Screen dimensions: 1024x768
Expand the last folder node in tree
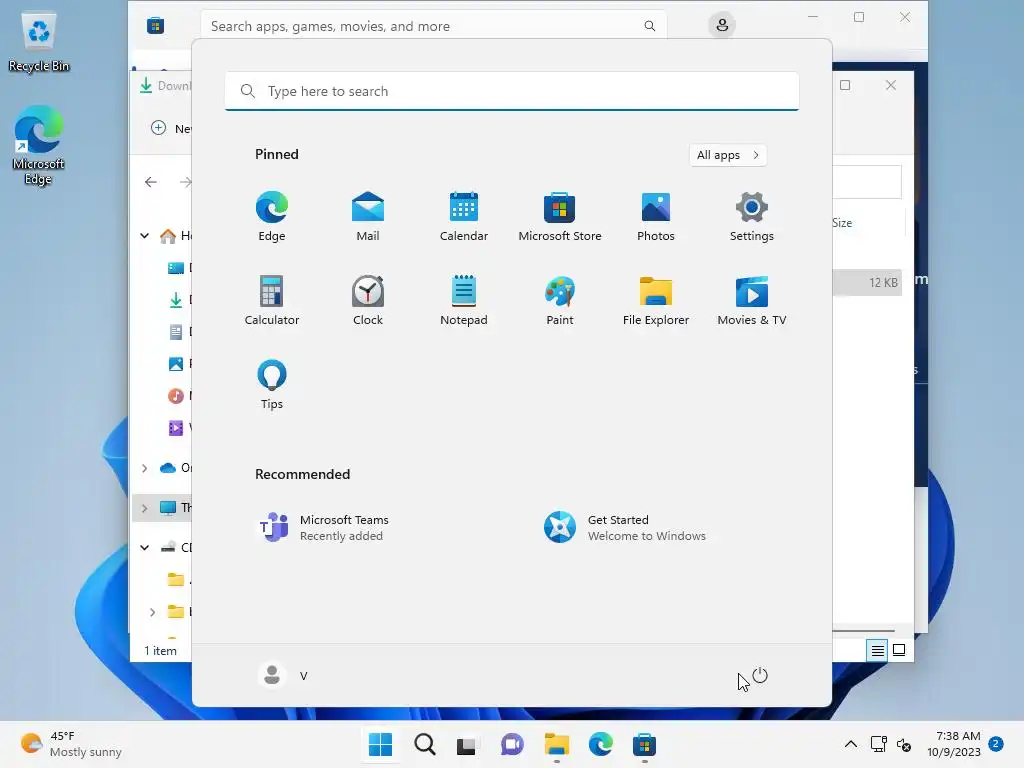152,612
